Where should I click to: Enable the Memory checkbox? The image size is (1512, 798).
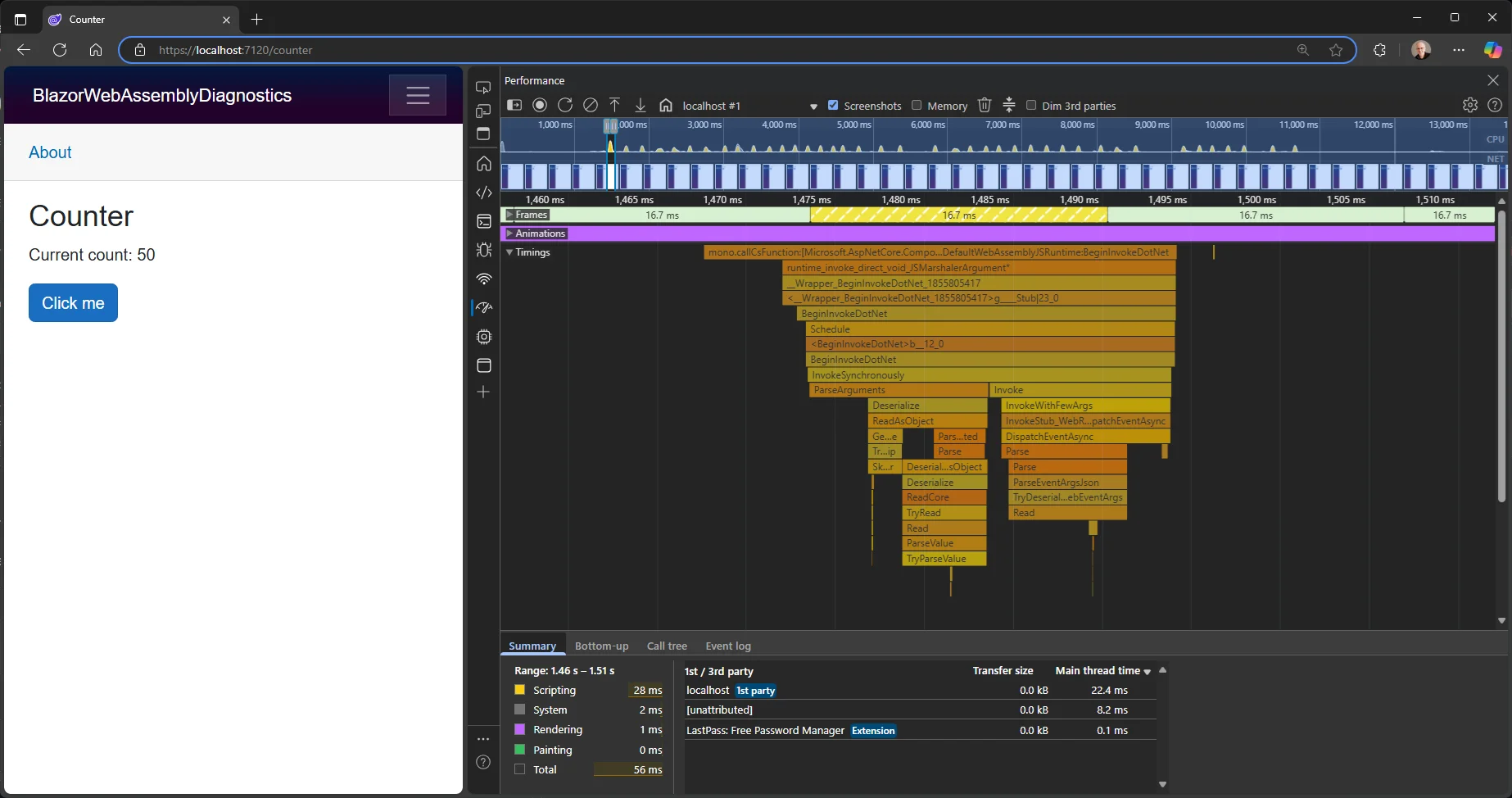point(917,105)
